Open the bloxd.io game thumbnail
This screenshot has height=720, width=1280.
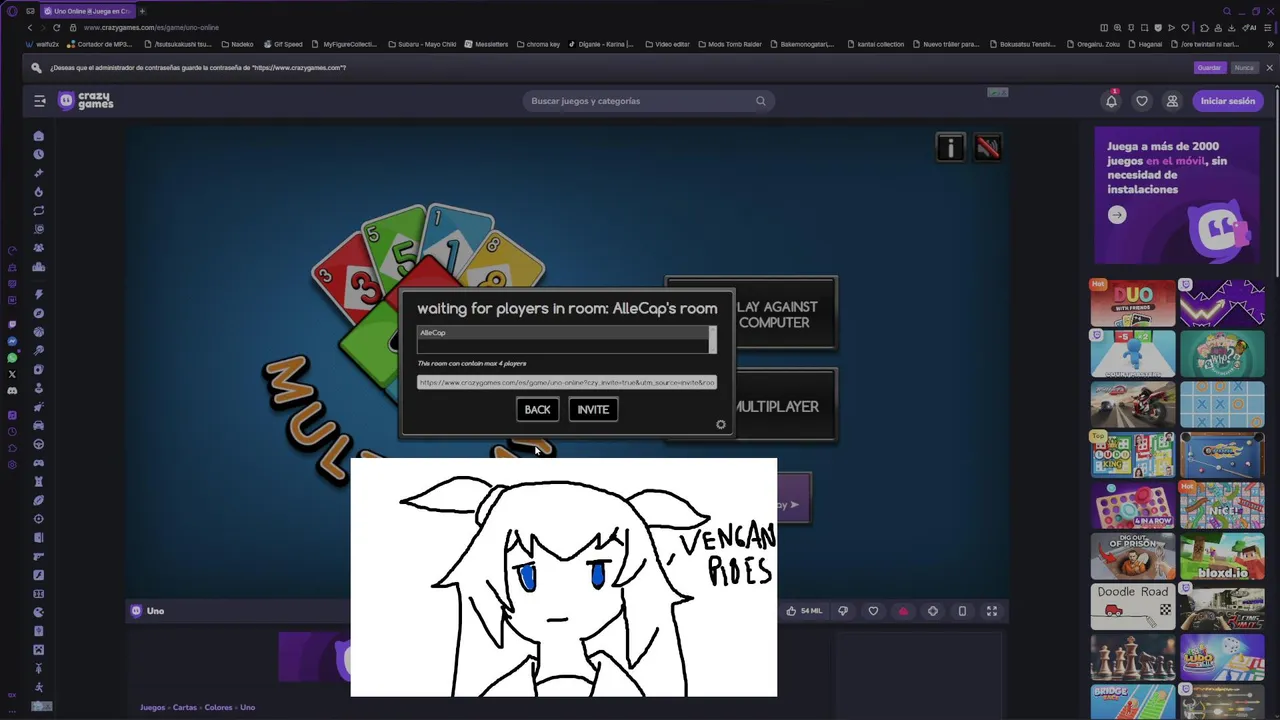pyautogui.click(x=1222, y=556)
